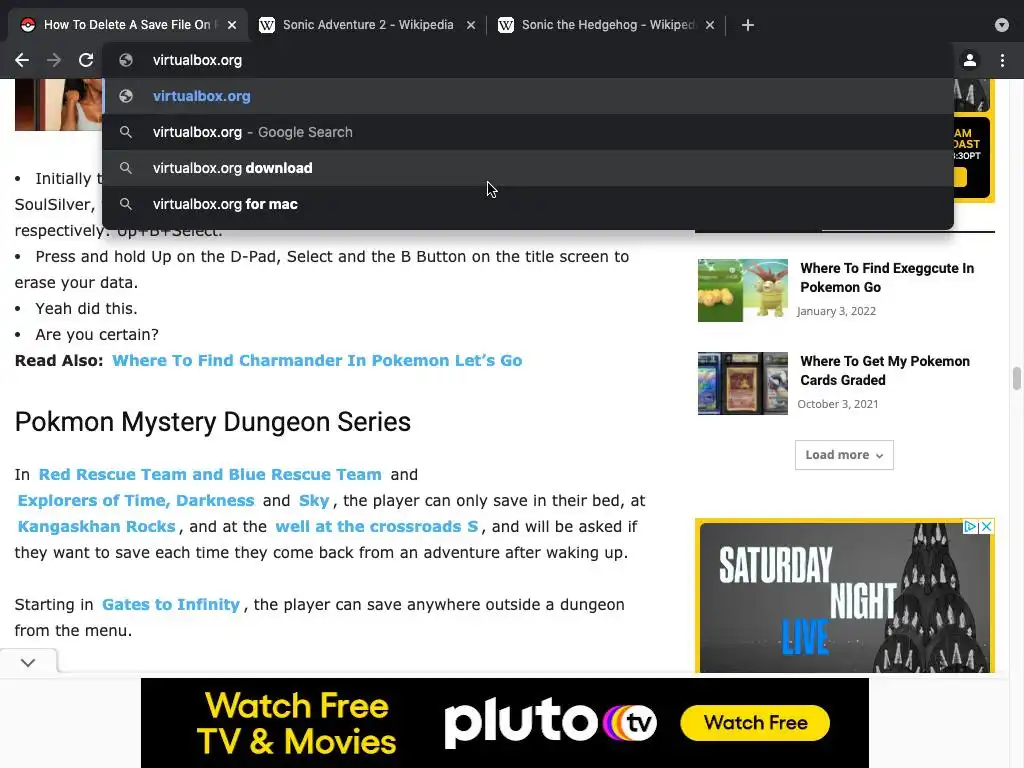The image size is (1024, 768).
Task: Close the Sonic Adventure 2 Wikipedia tab
Action: [x=471, y=25]
